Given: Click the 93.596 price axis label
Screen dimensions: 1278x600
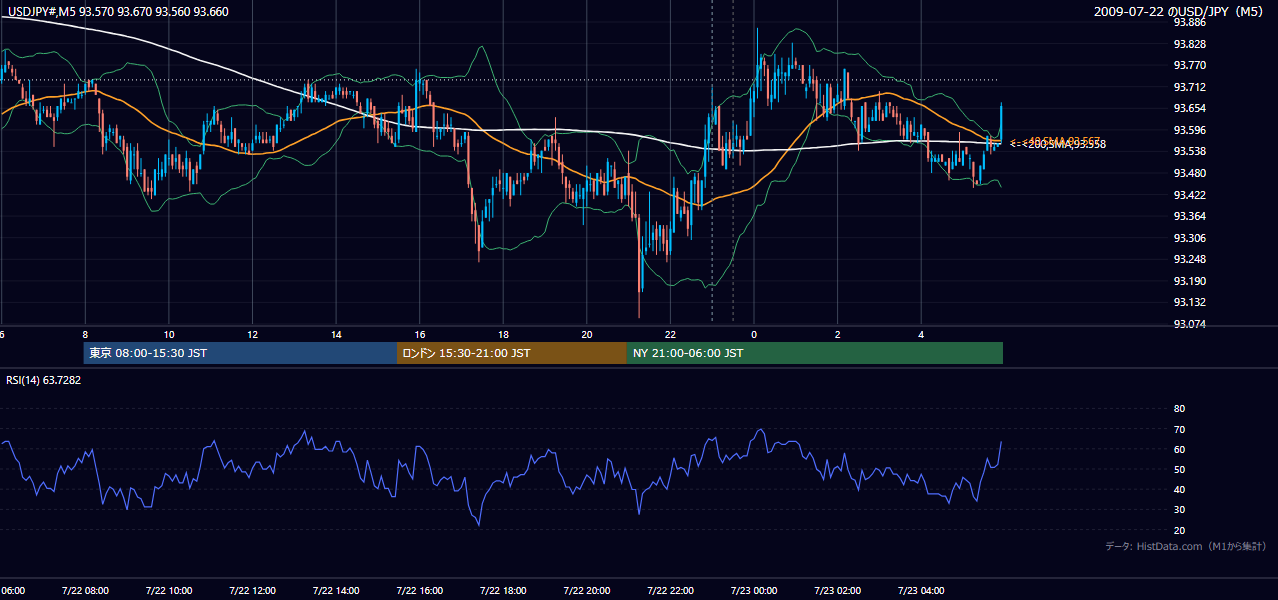Looking at the screenshot, I should pyautogui.click(x=1189, y=130).
